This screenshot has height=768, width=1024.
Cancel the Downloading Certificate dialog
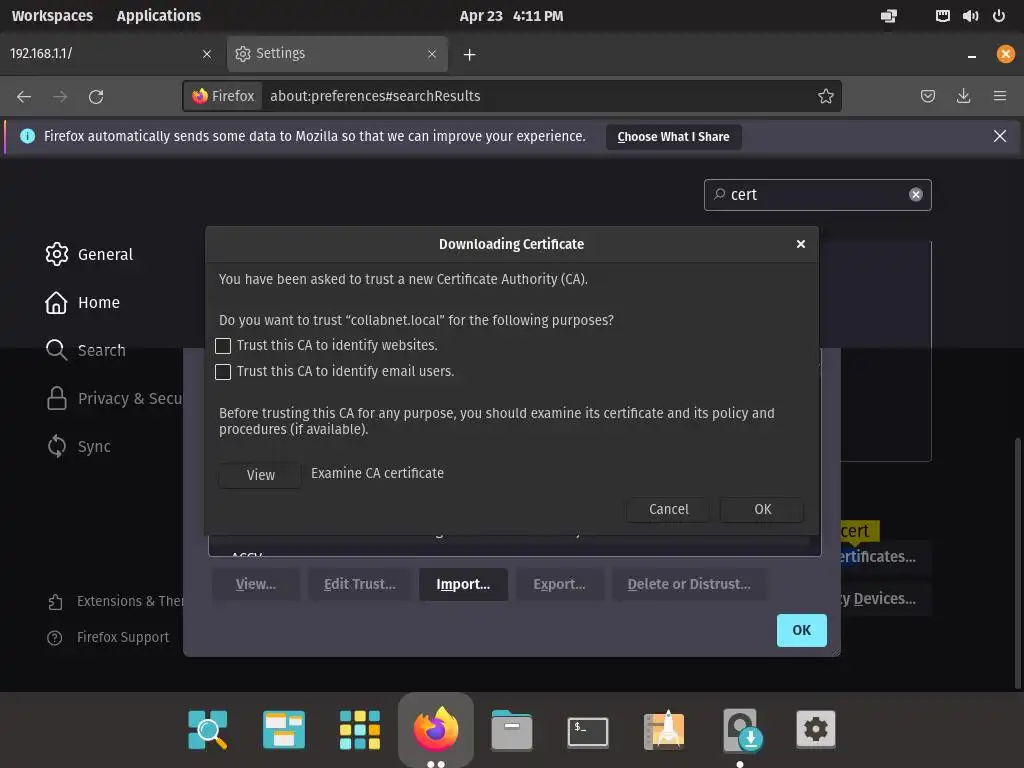tap(668, 509)
